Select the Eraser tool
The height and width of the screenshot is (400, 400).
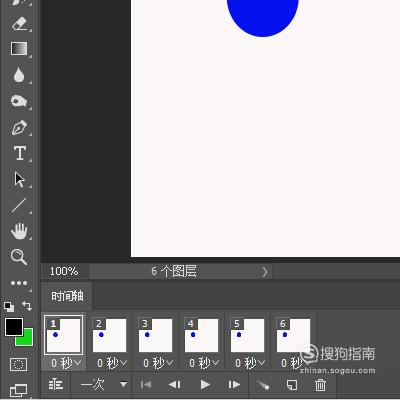(x=19, y=24)
